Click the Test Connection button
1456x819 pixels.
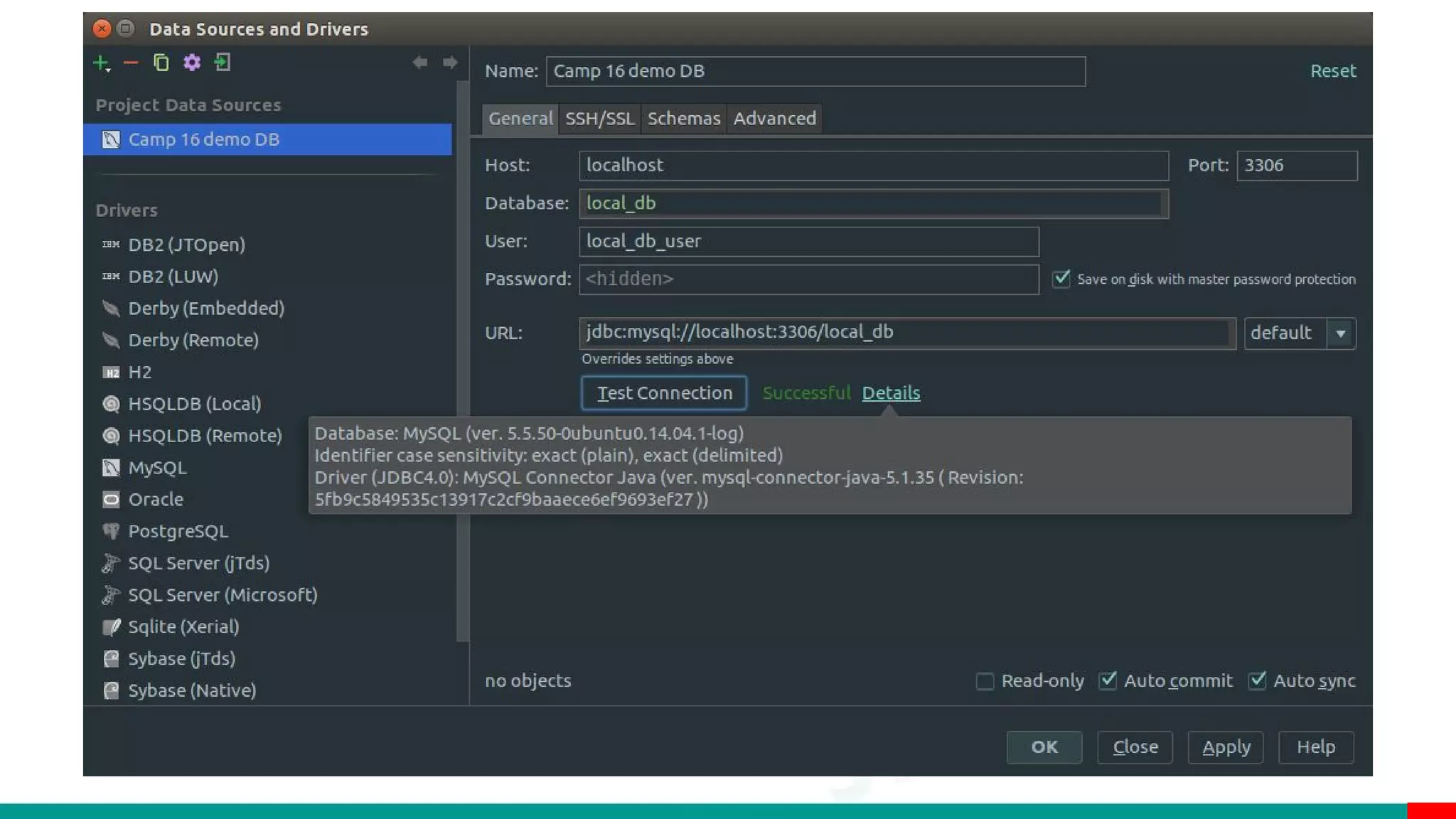tap(664, 393)
